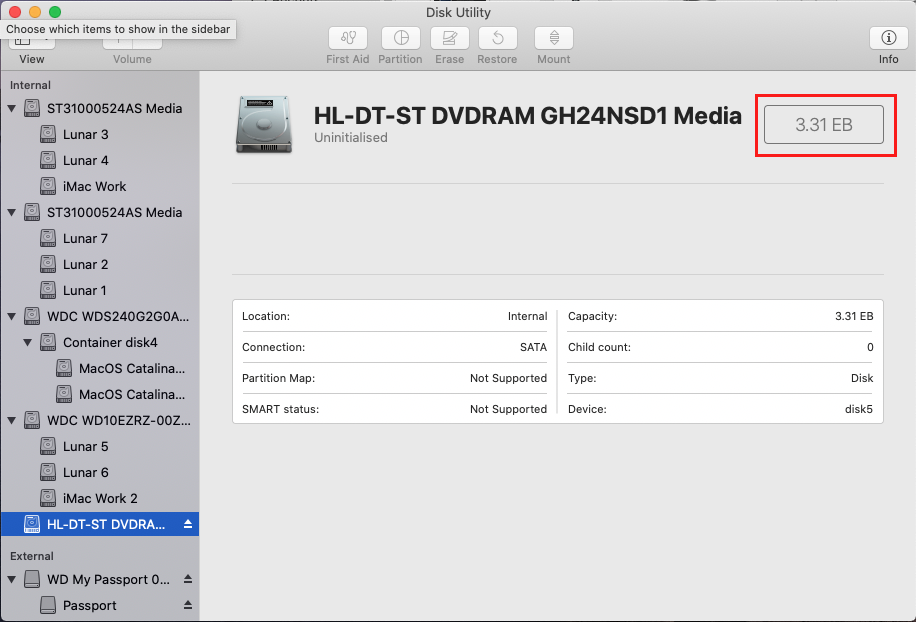916x622 pixels.
Task: Minimize the Disk Utility window
Action: tap(35, 12)
